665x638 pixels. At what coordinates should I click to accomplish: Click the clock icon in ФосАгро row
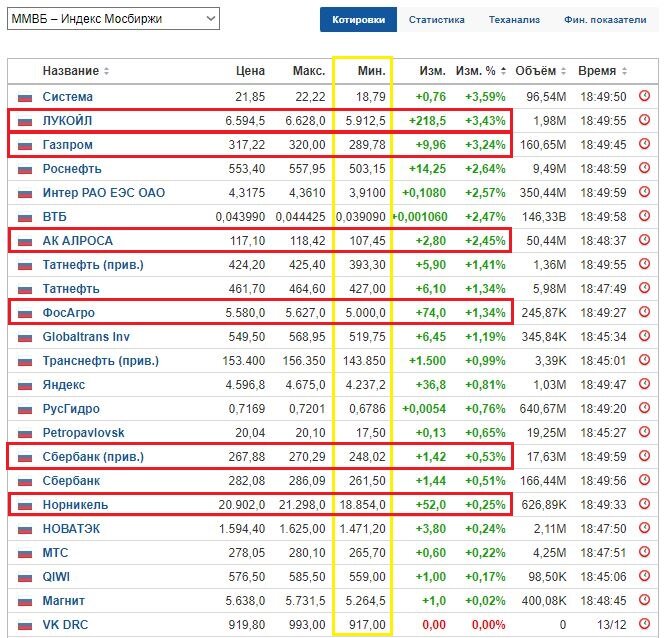(x=644, y=312)
